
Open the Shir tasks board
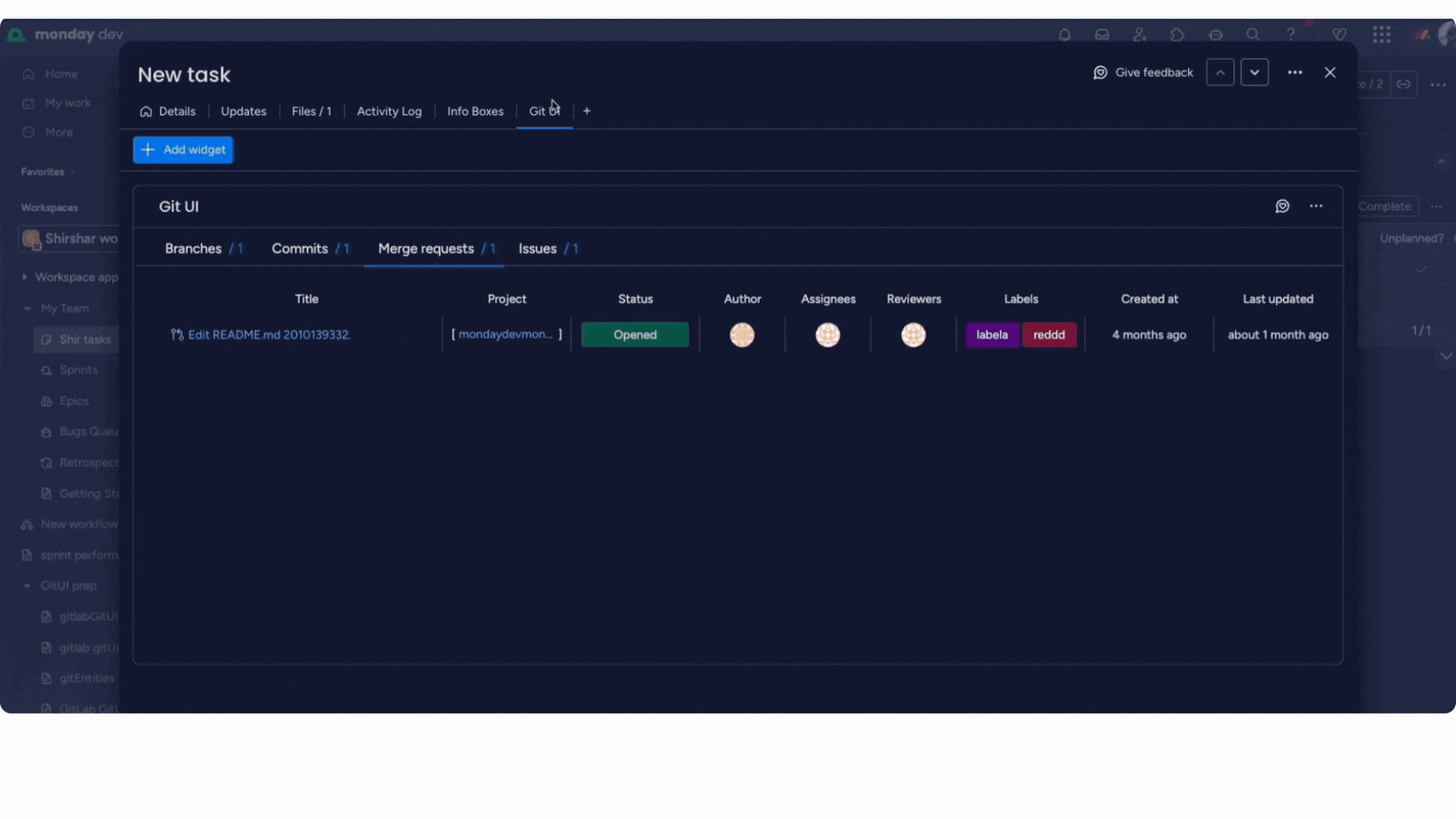click(77, 340)
